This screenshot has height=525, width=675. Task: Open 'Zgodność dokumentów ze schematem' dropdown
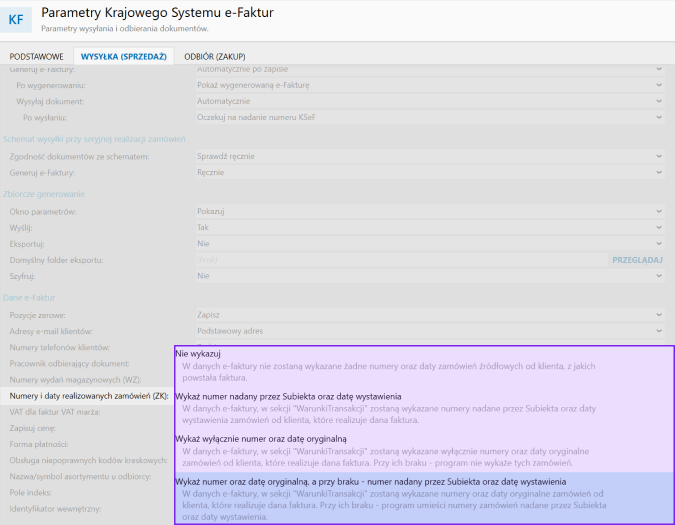click(x=430, y=156)
